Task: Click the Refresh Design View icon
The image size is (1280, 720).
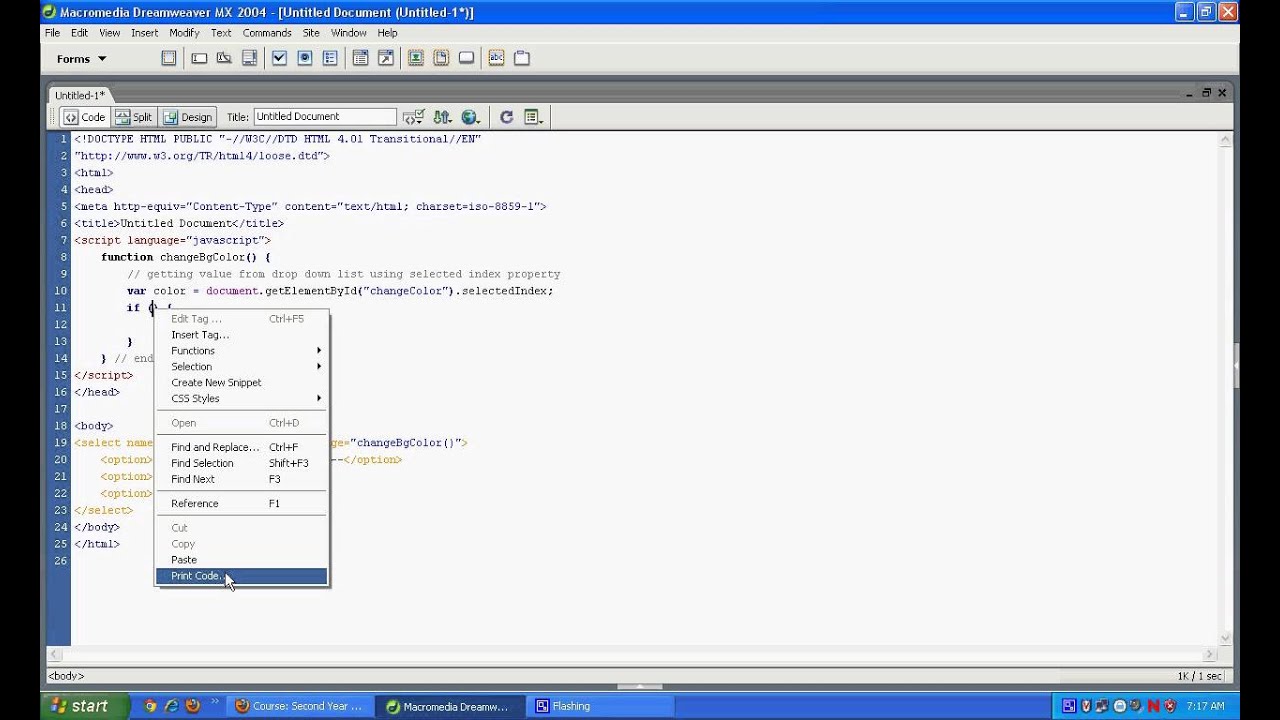Action: 506,117
